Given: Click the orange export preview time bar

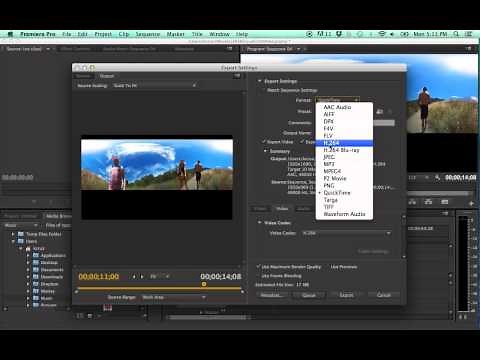Looking at the screenshot, I should click(159, 288).
